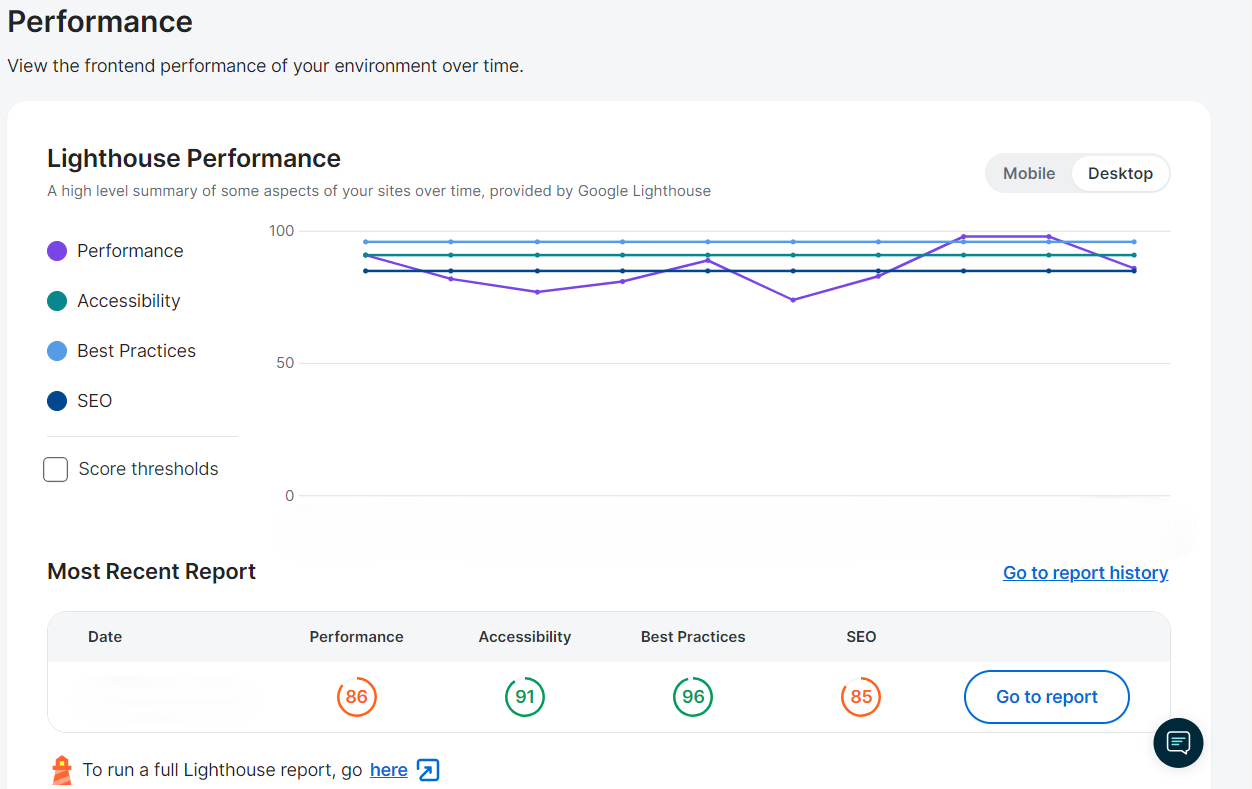1252x789 pixels.
Task: Click the light blue Best Practices legend dot
Action: point(56,350)
